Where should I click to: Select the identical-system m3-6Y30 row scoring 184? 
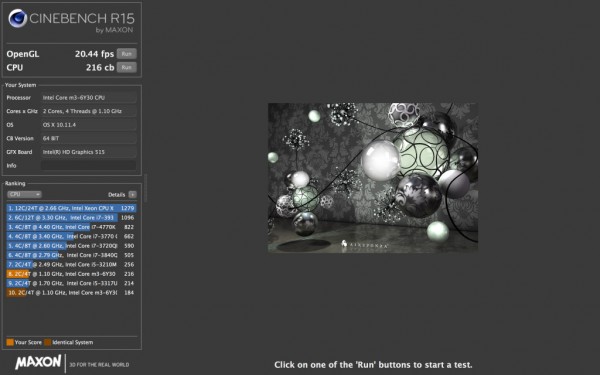(71, 293)
